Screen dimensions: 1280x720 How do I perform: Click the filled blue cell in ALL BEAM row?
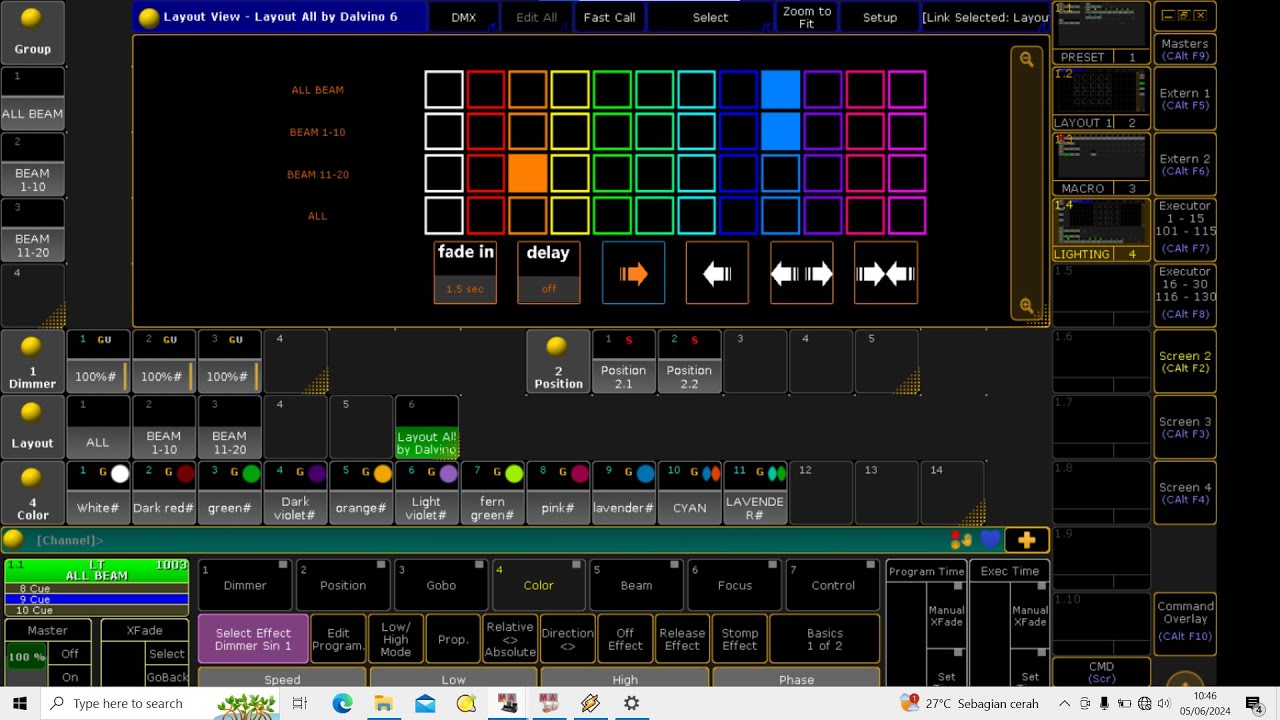coord(781,89)
